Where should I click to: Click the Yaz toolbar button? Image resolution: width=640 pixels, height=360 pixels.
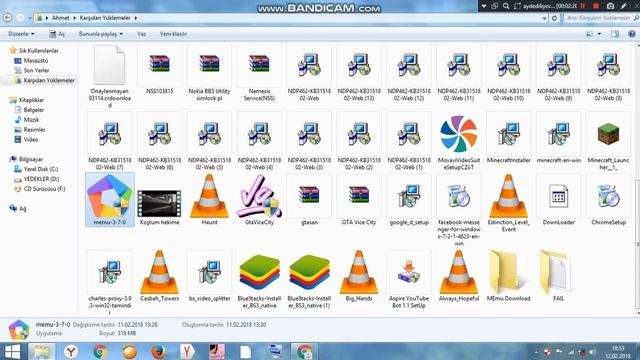[x=142, y=34]
